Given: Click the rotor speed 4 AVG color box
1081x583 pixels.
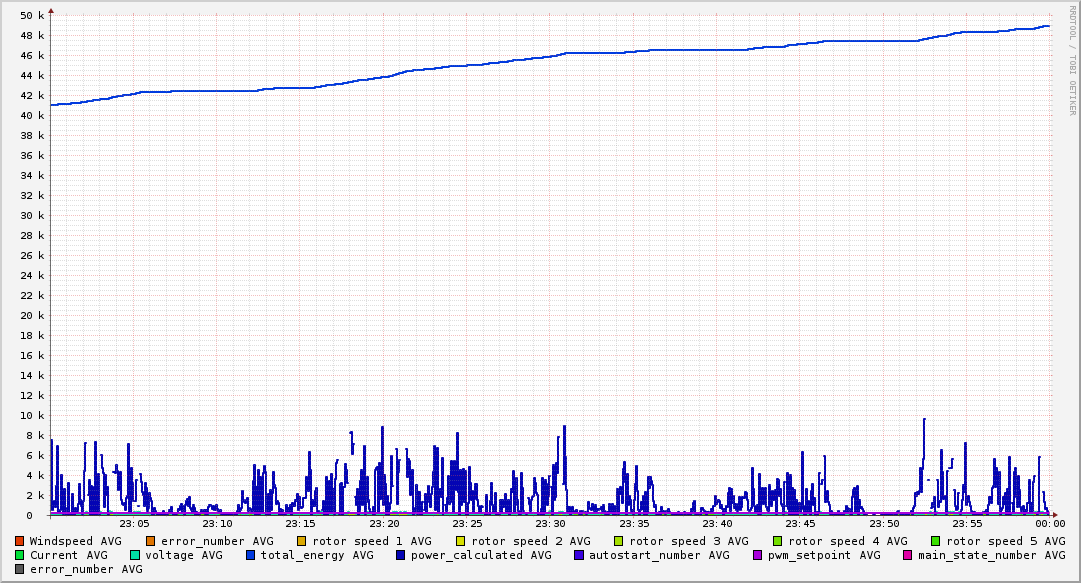Looking at the screenshot, I should pyautogui.click(x=778, y=541).
